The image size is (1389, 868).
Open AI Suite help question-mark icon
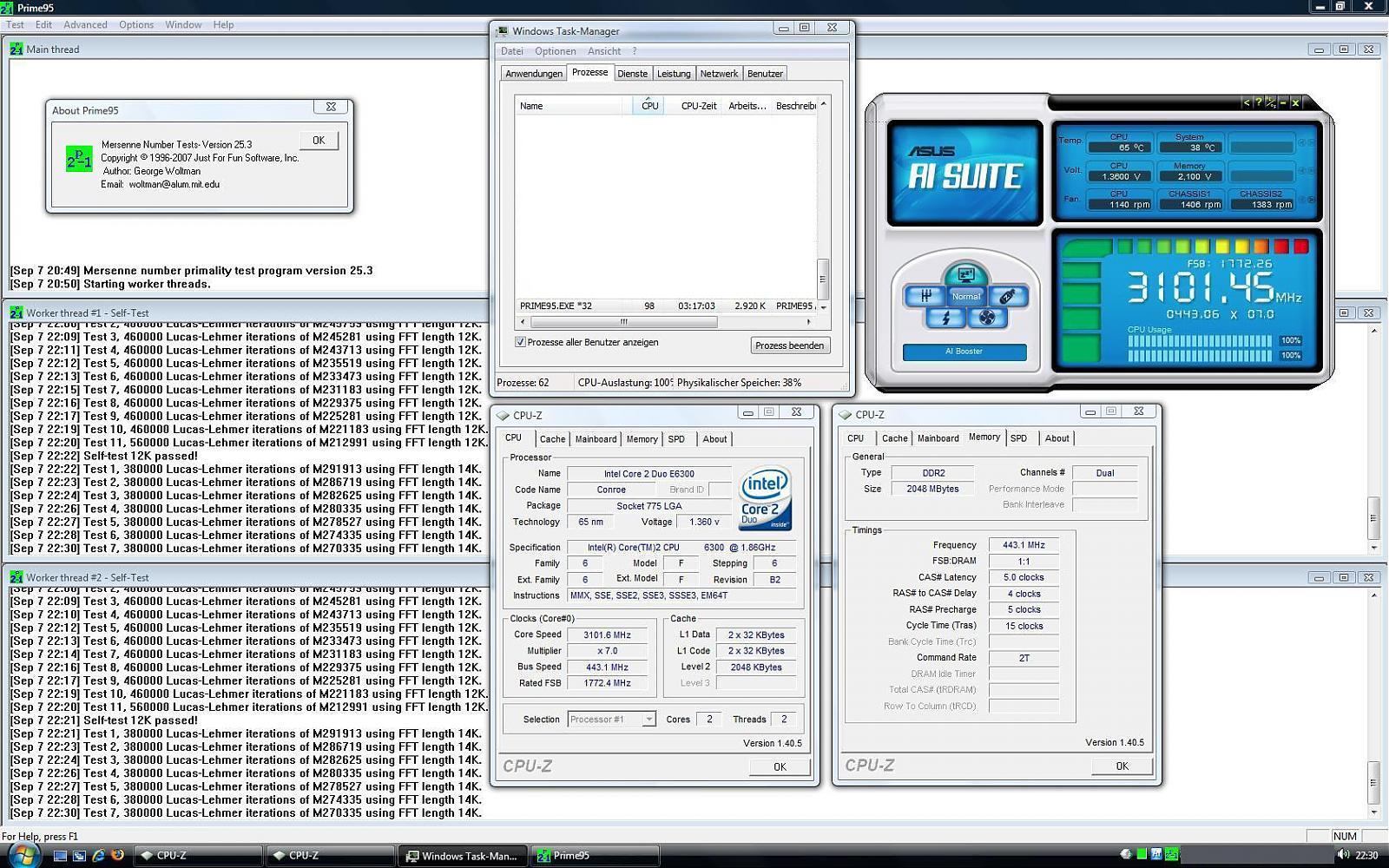[x=1259, y=102]
